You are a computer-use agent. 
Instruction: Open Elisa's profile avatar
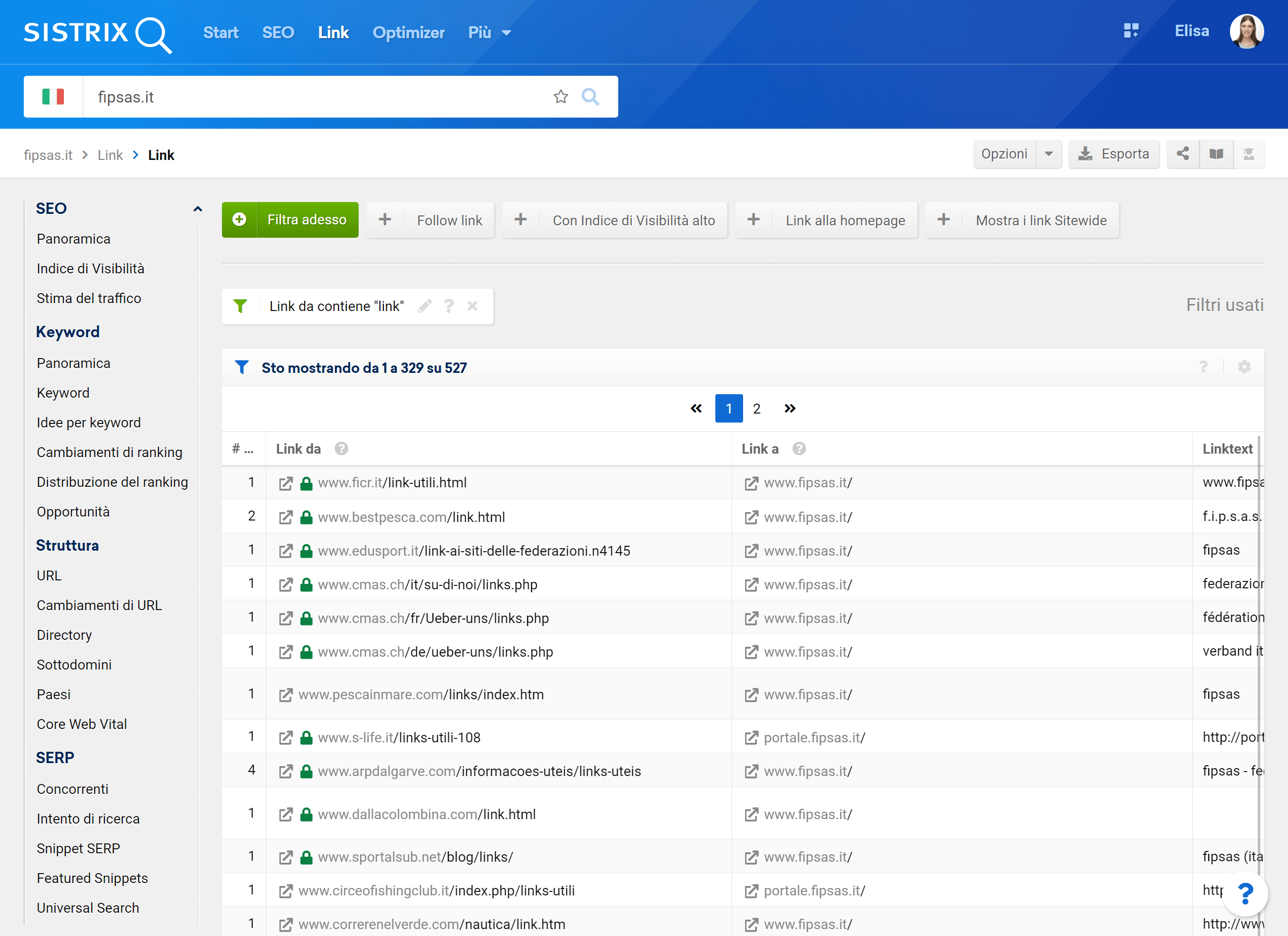(x=1246, y=31)
